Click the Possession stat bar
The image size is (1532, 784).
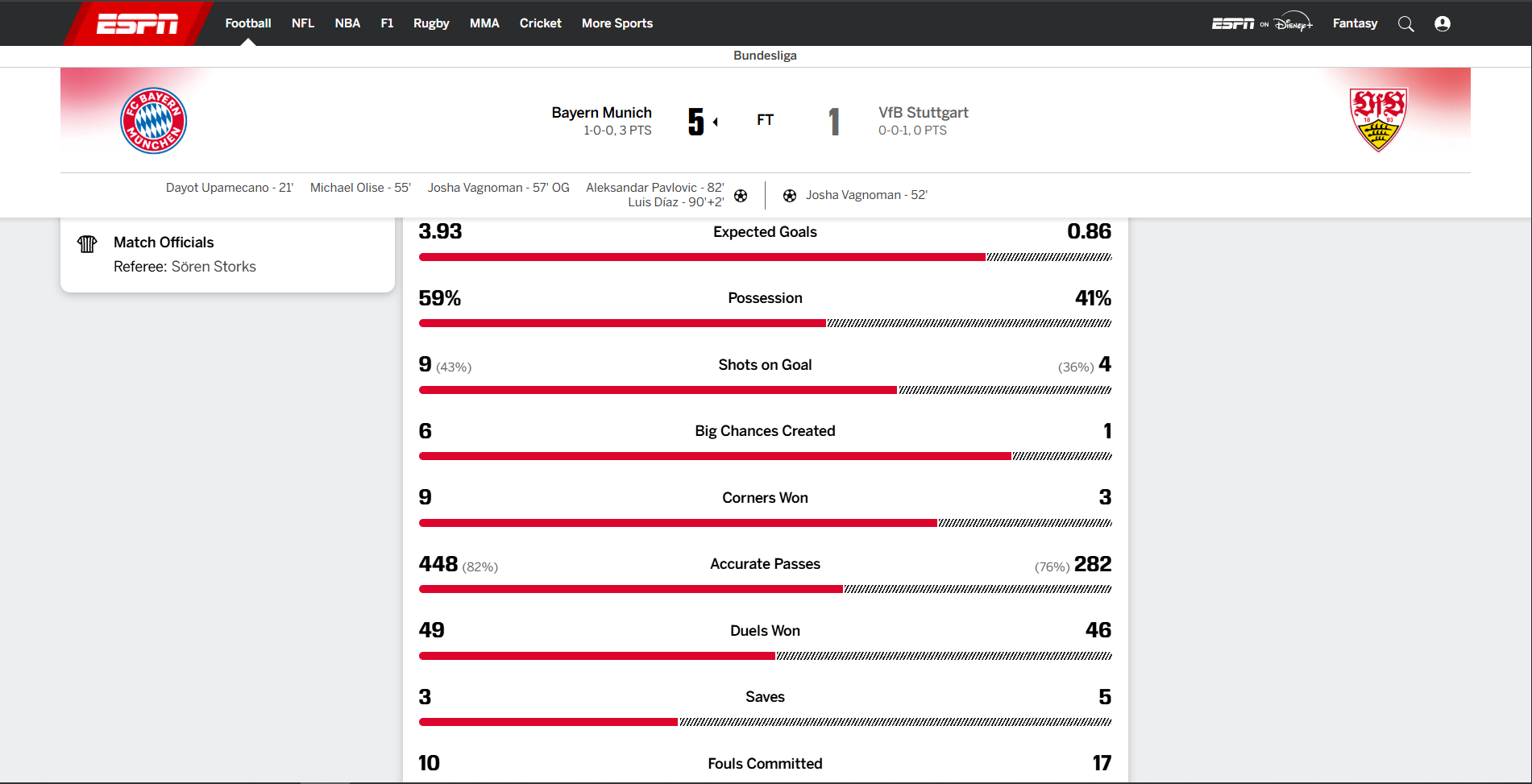point(765,323)
